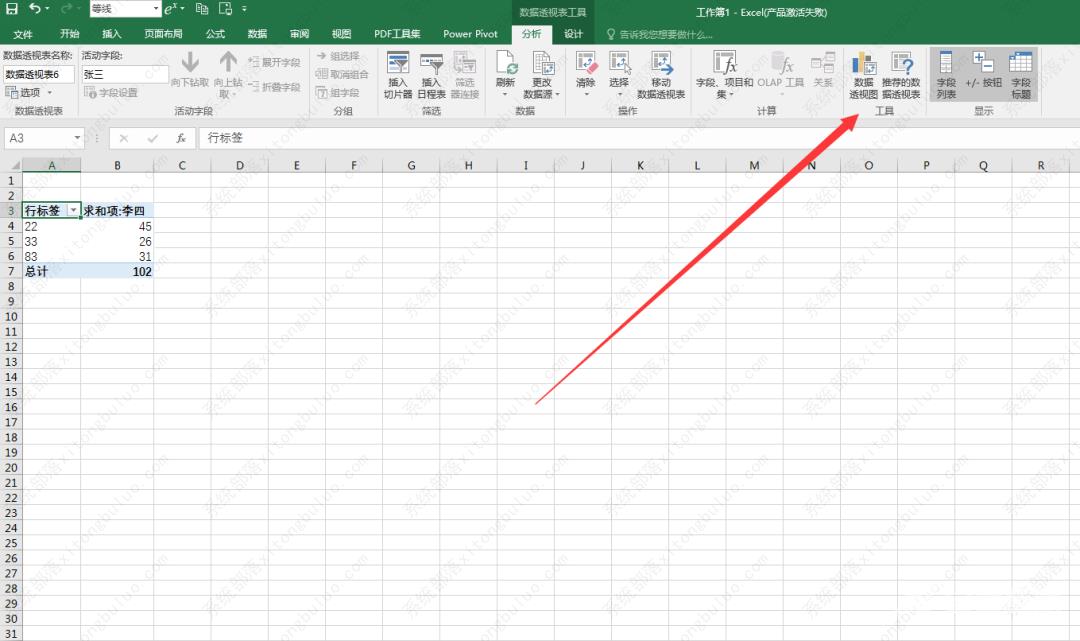This screenshot has width=1080, height=641.
Task: Click the 刷新 refresh icon
Action: coord(506,63)
